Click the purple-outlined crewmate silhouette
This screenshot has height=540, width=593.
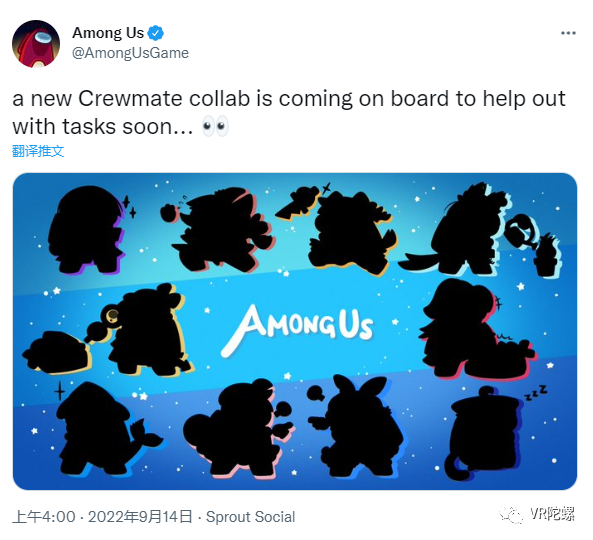click(x=88, y=229)
